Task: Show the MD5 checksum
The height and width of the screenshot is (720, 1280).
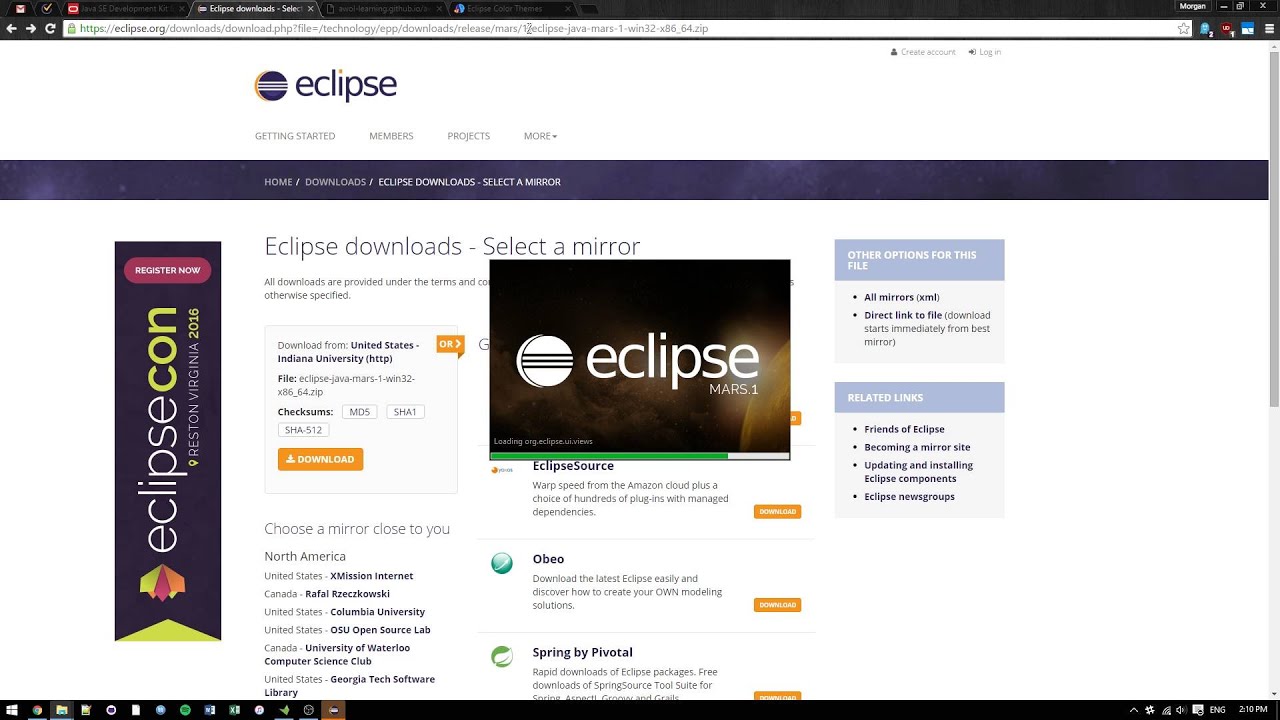Action: pos(360,412)
